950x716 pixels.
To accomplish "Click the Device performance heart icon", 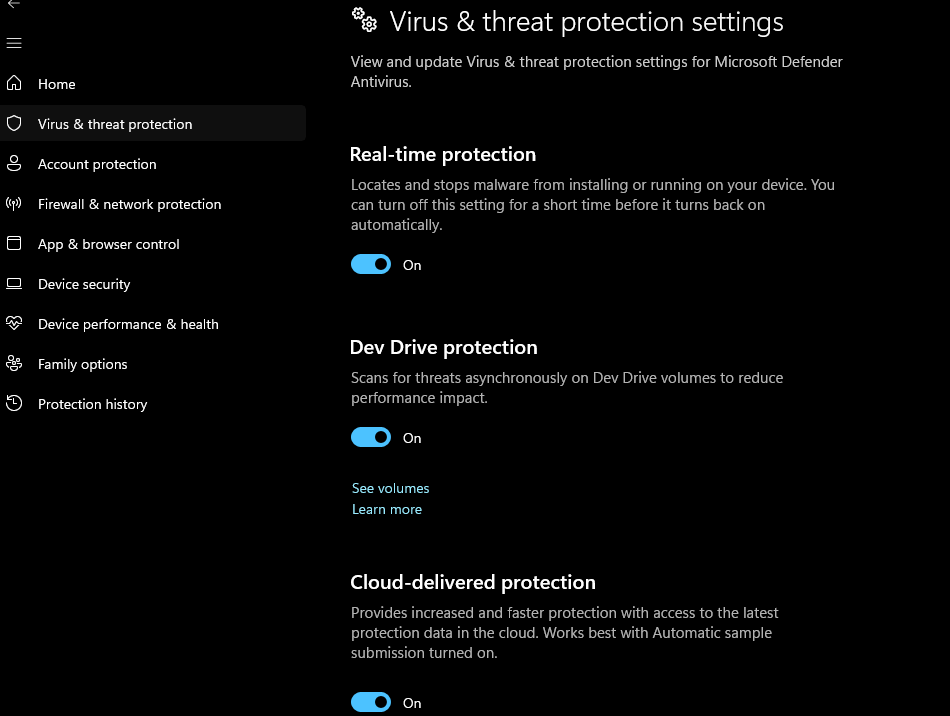I will (x=14, y=324).
